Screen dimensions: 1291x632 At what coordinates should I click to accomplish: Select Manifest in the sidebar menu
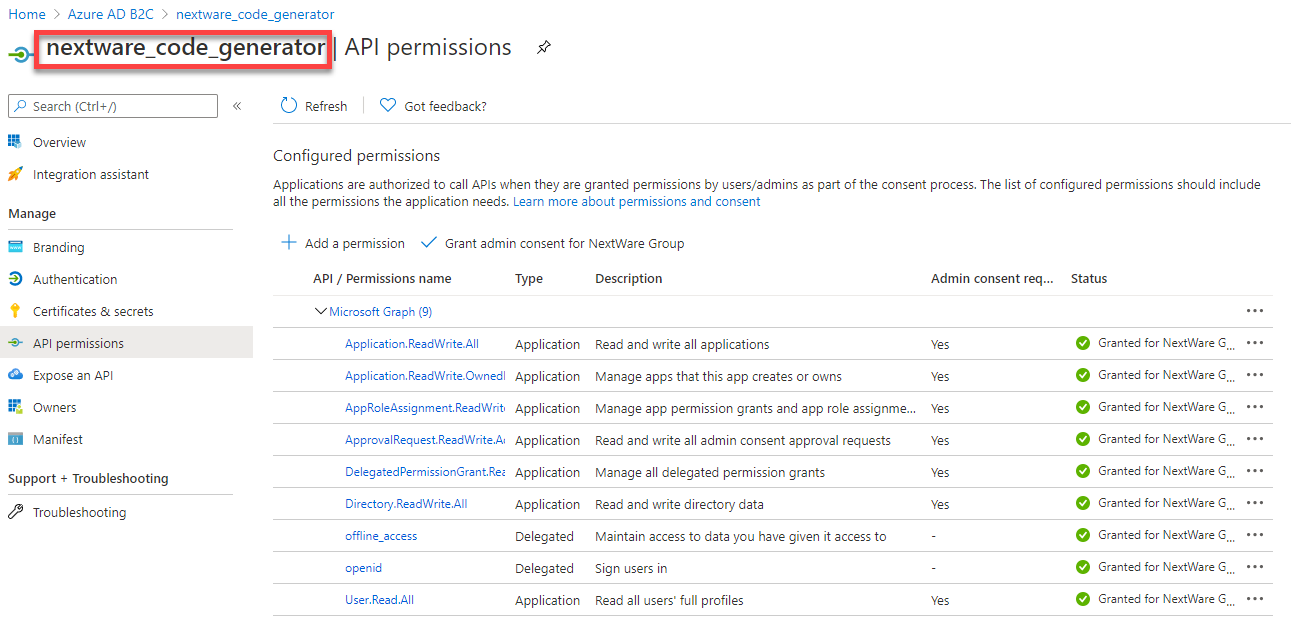pyautogui.click(x=58, y=439)
